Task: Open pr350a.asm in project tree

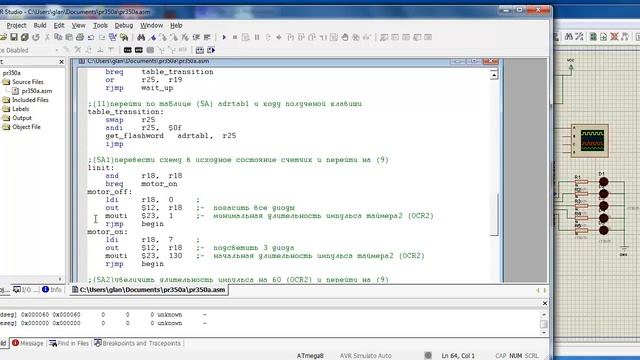Action: point(37,91)
